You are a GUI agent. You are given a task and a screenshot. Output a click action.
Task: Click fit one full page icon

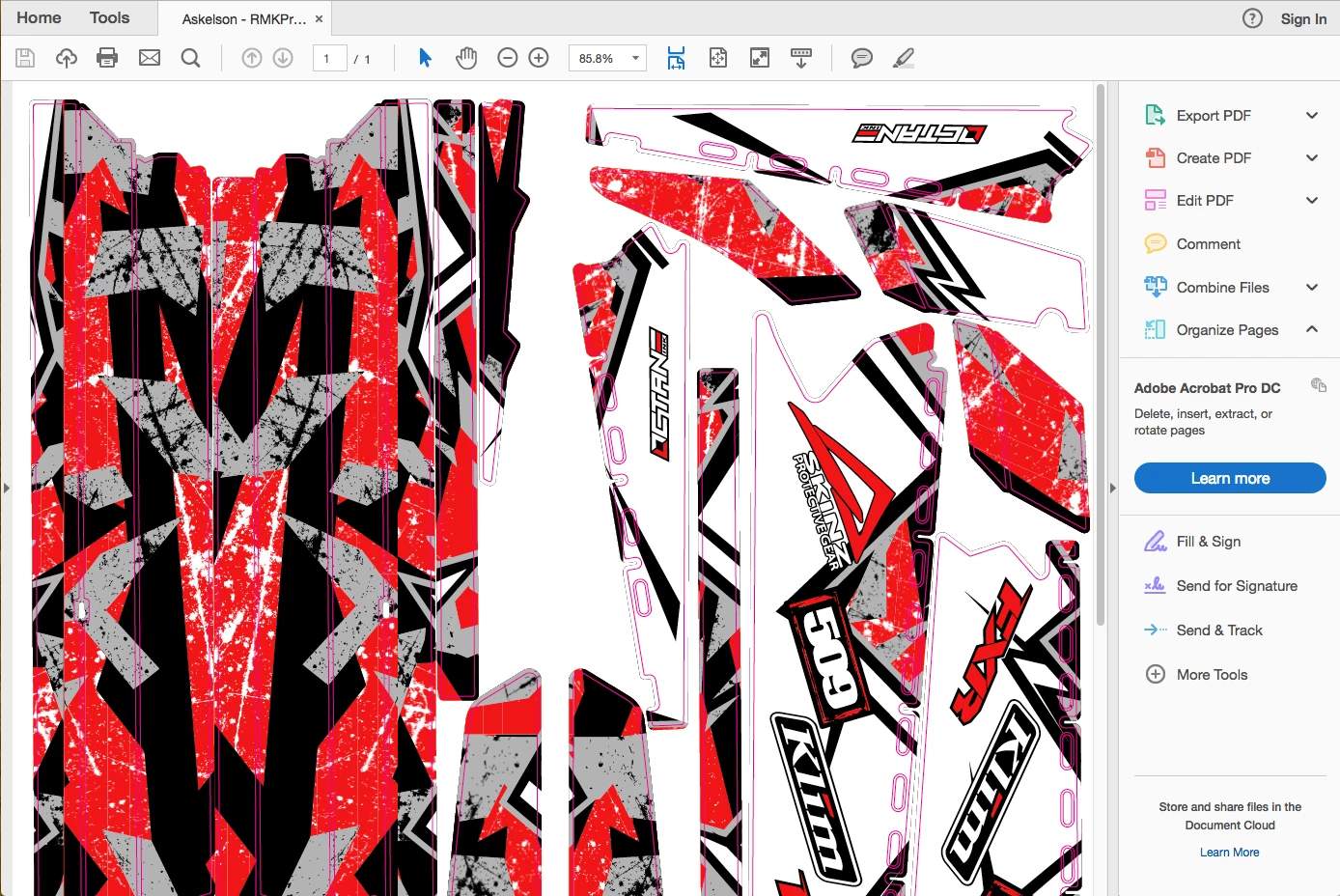click(x=718, y=58)
